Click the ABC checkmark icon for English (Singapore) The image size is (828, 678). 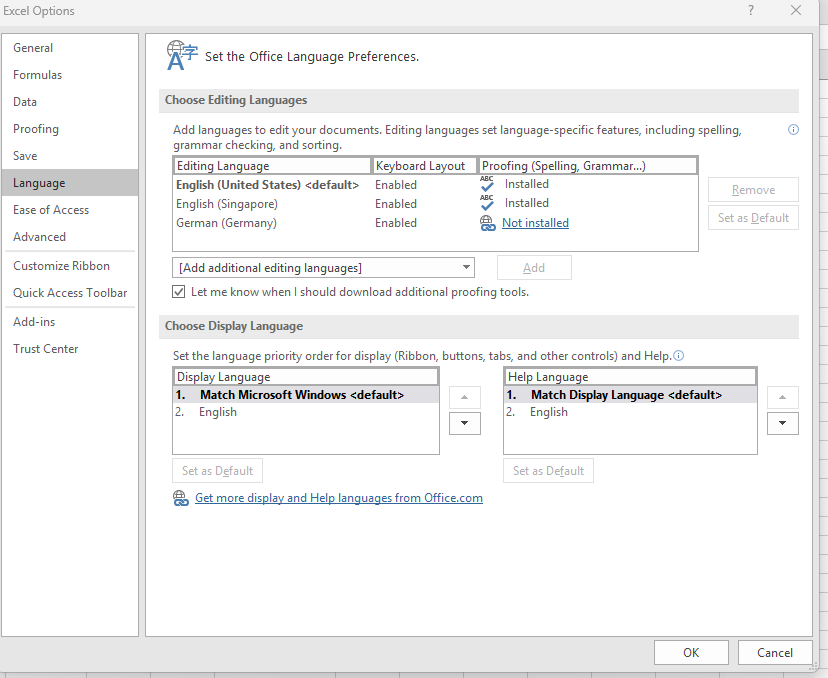point(487,203)
